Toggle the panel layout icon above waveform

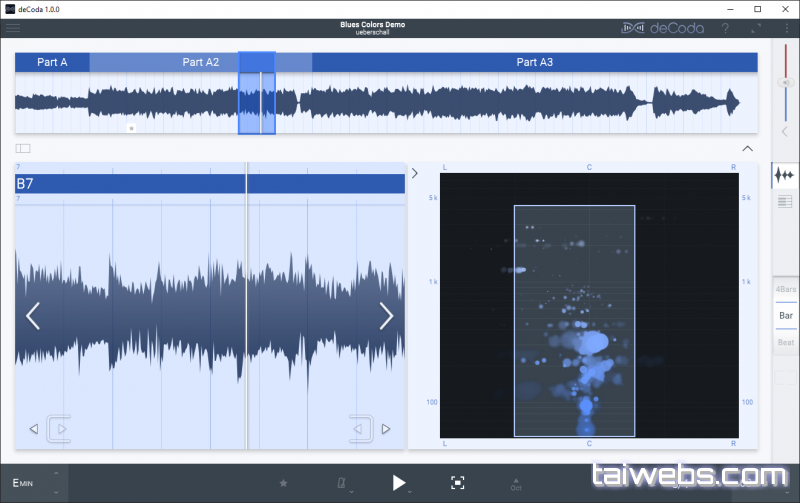pyautogui.click(x=23, y=148)
